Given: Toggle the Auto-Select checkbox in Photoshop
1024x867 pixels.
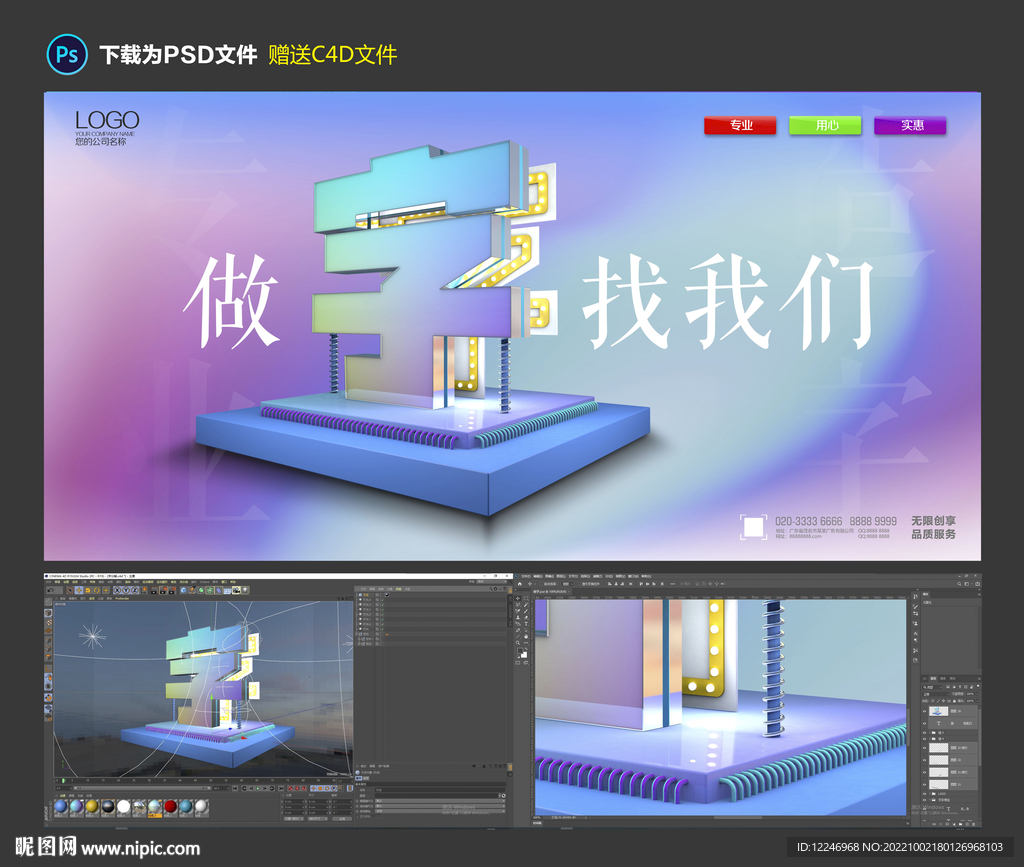Looking at the screenshot, I should click(x=541, y=584).
